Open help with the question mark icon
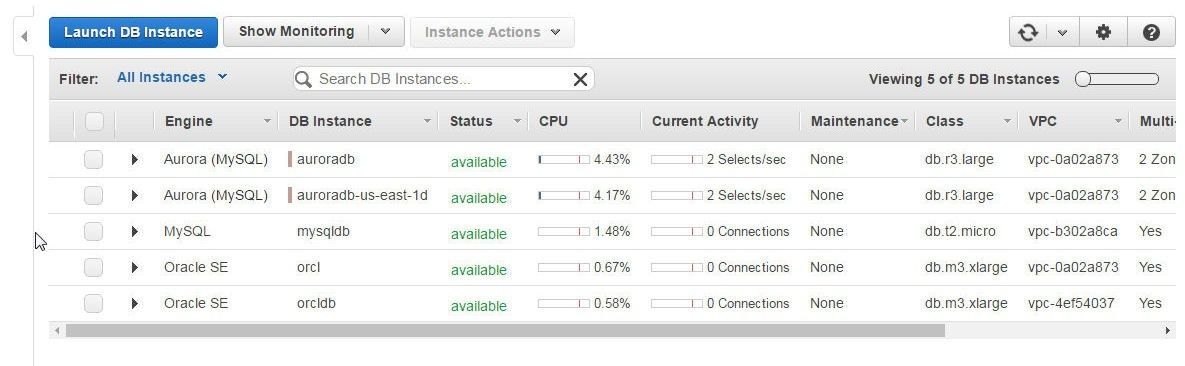 click(x=1151, y=33)
